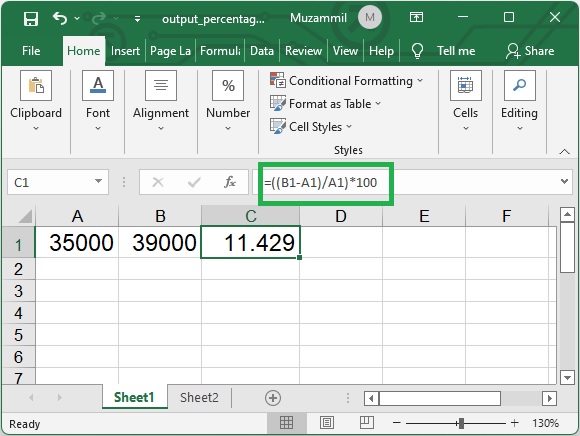Viewport: 580px width, 436px height.
Task: Add a new sheet with plus icon
Action: tap(273, 398)
